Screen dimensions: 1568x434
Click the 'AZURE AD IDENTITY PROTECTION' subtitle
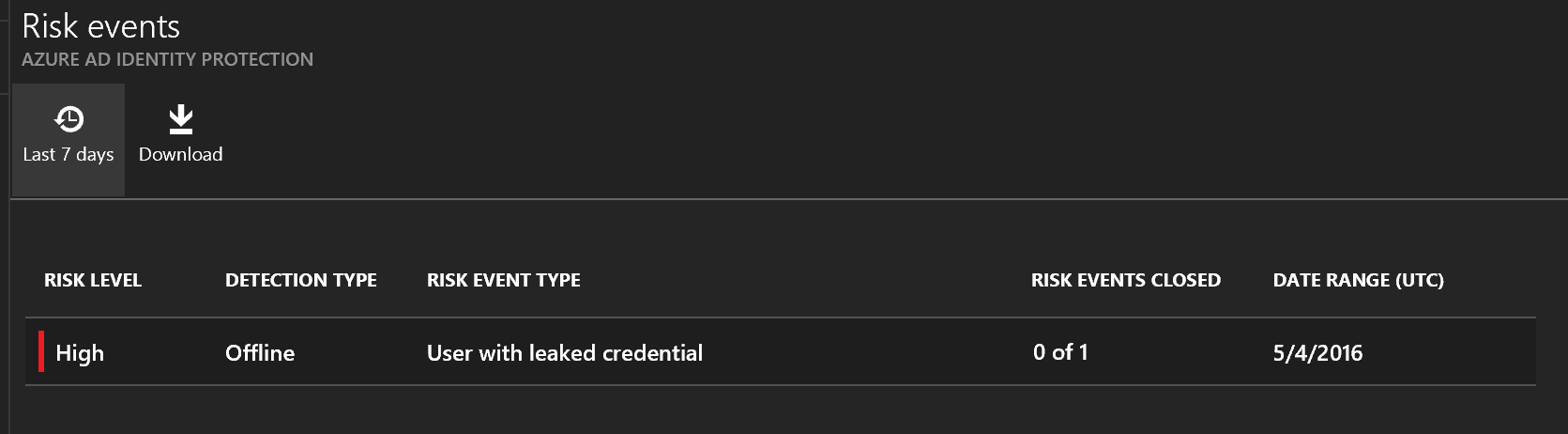point(167,59)
